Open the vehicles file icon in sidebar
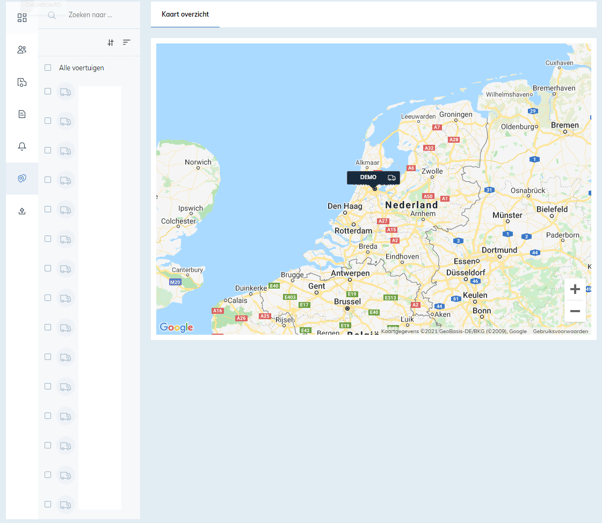The width and height of the screenshot is (602, 523). click(22, 82)
